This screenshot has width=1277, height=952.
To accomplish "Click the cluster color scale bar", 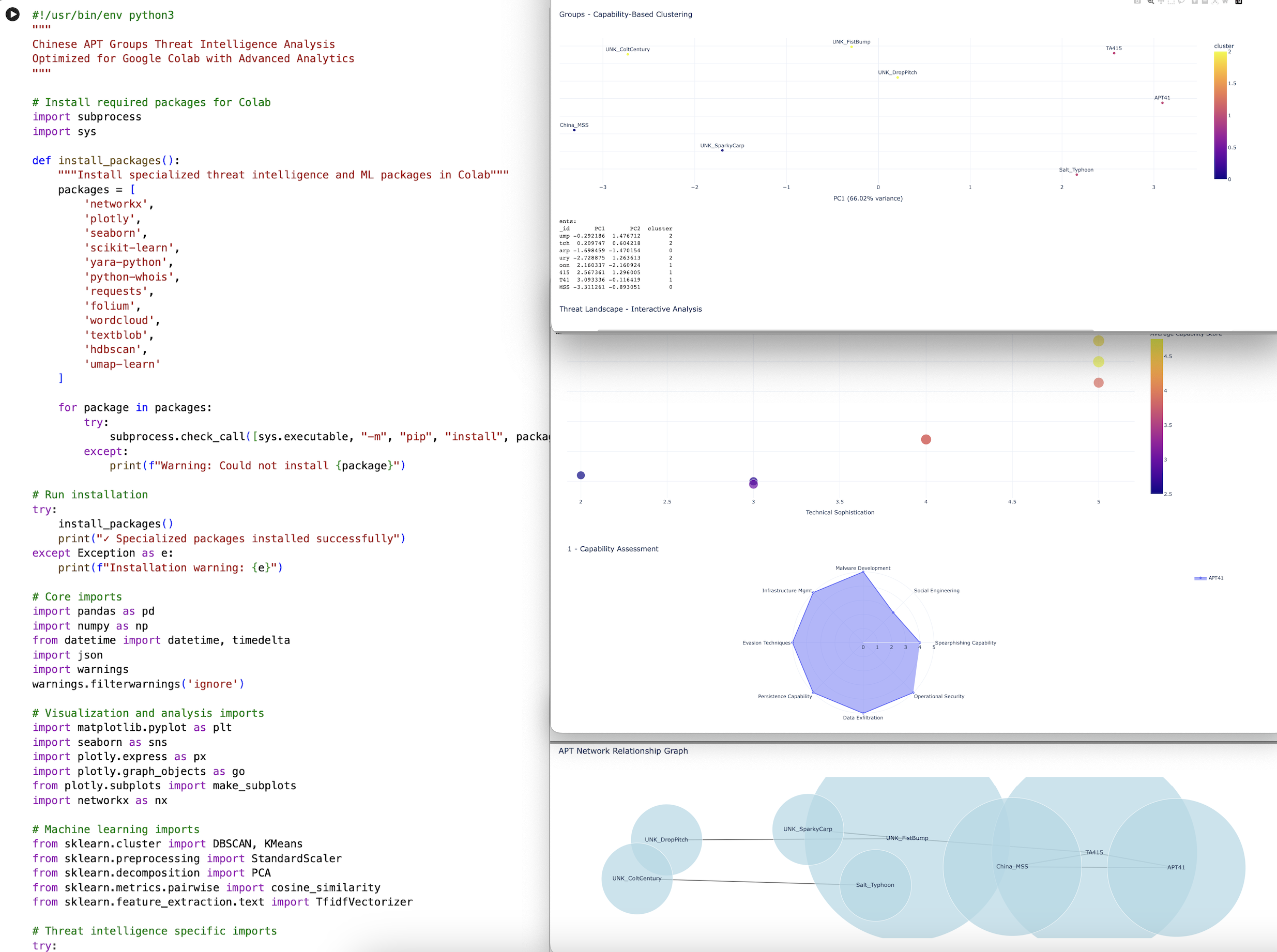I will [x=1220, y=115].
